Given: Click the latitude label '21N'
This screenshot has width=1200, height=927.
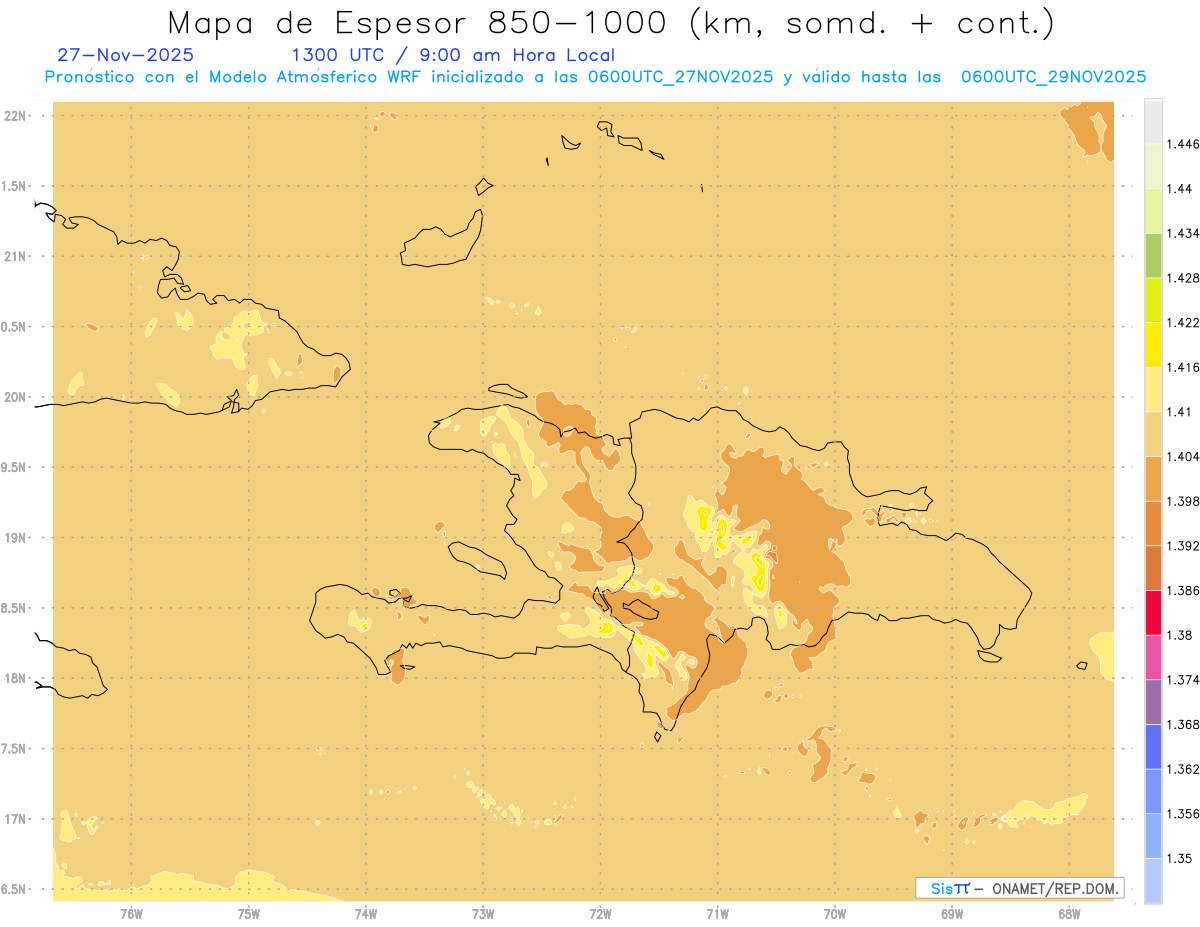Looking at the screenshot, I should click(x=16, y=256).
